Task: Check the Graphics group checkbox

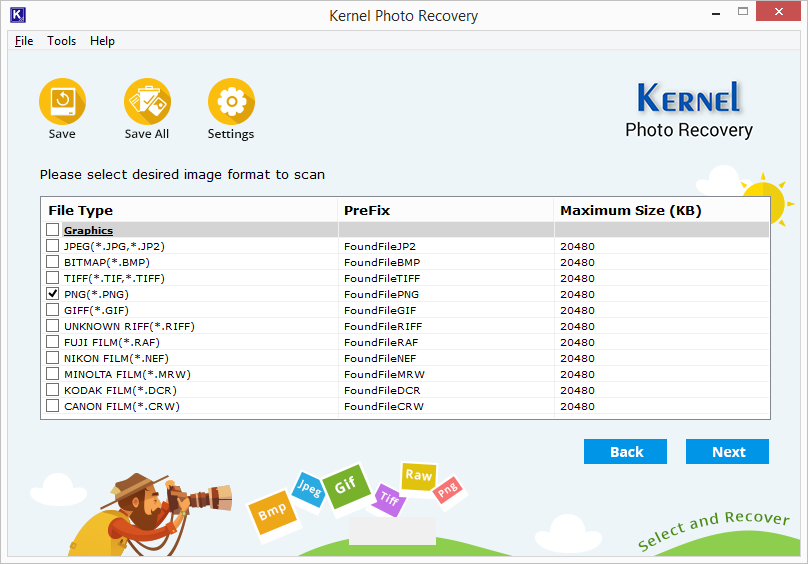Action: pos(53,230)
